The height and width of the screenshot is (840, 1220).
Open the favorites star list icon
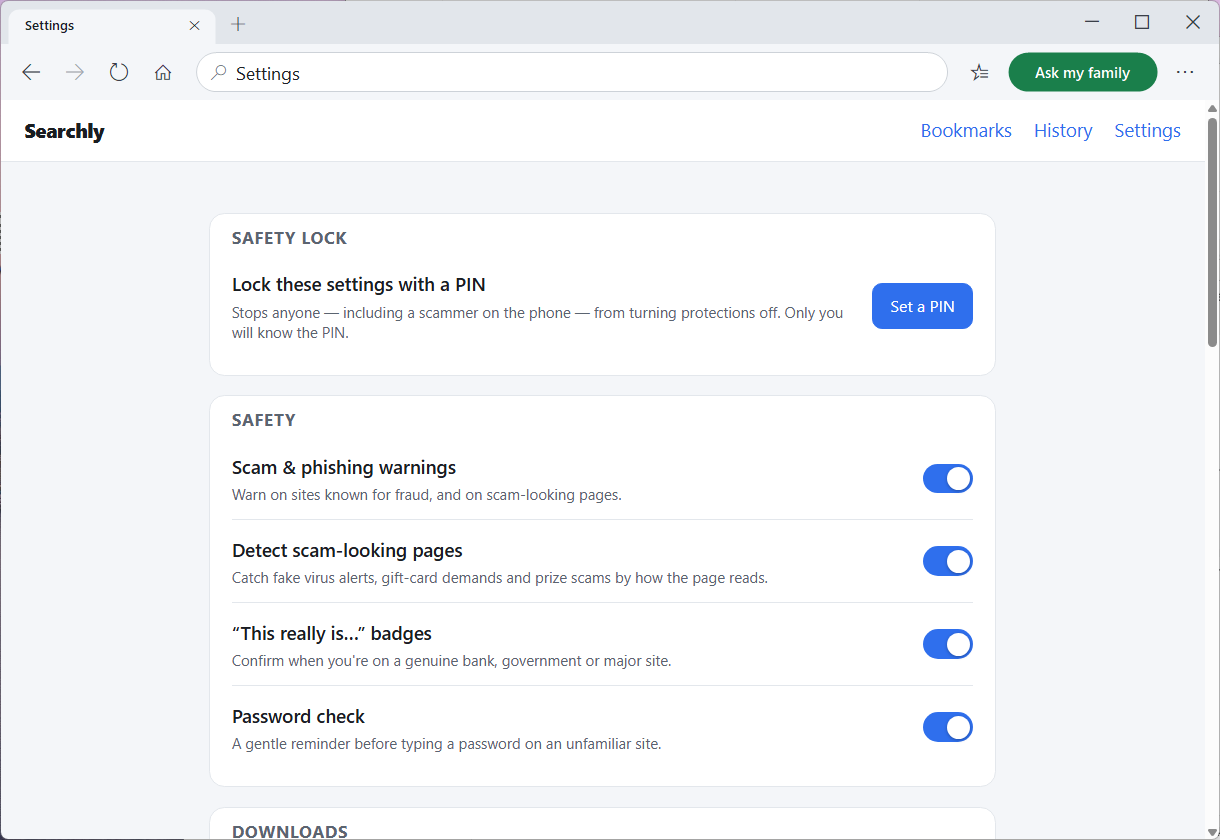tap(980, 72)
